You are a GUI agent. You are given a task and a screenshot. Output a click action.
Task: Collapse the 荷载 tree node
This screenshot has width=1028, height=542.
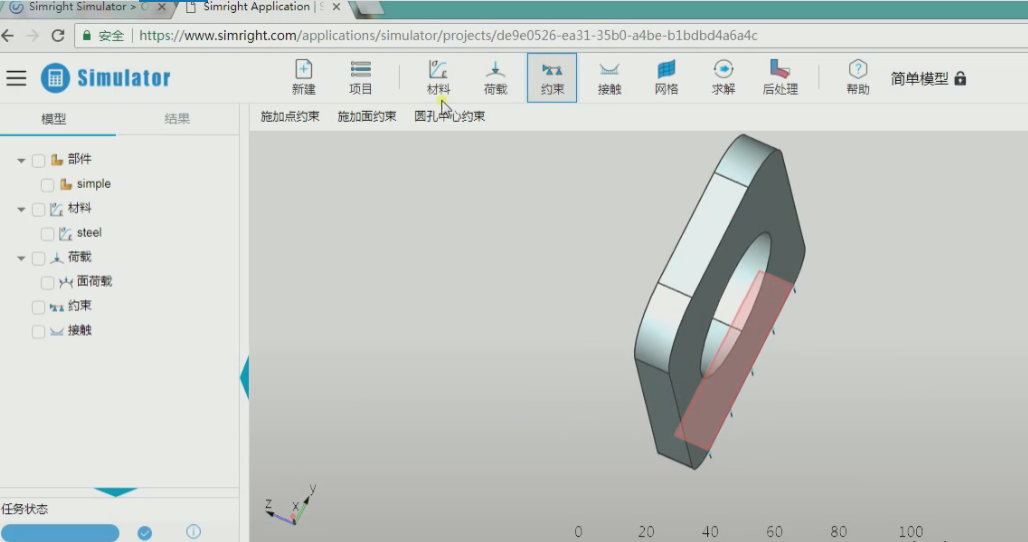[21, 258]
